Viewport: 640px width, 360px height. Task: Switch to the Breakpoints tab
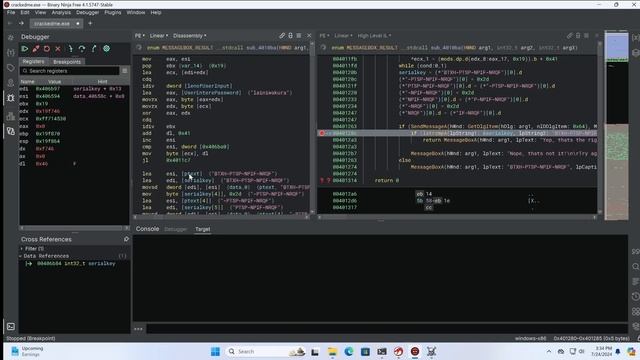point(67,62)
